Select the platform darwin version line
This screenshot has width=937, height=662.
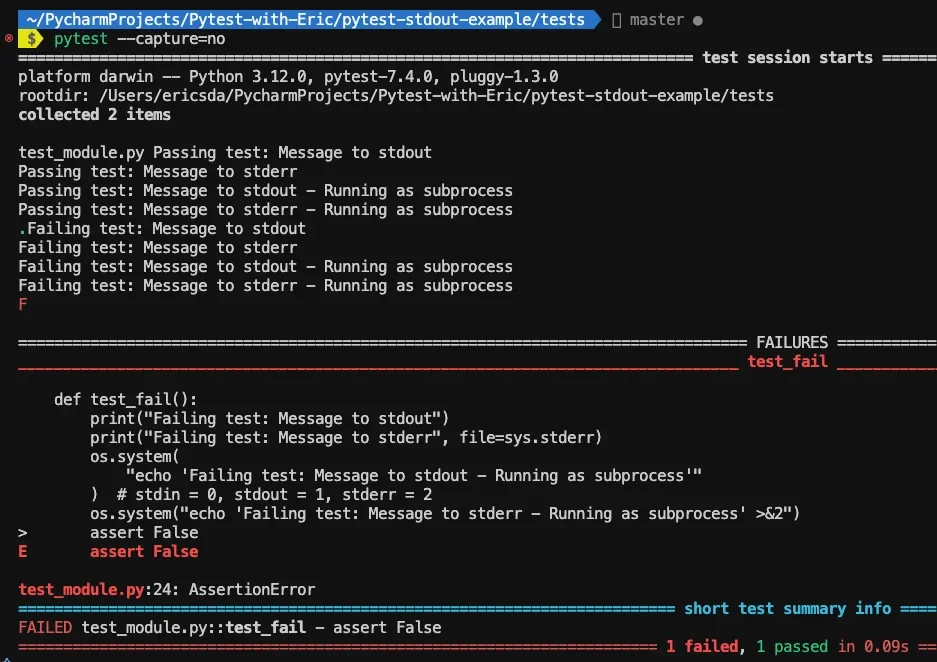289,77
